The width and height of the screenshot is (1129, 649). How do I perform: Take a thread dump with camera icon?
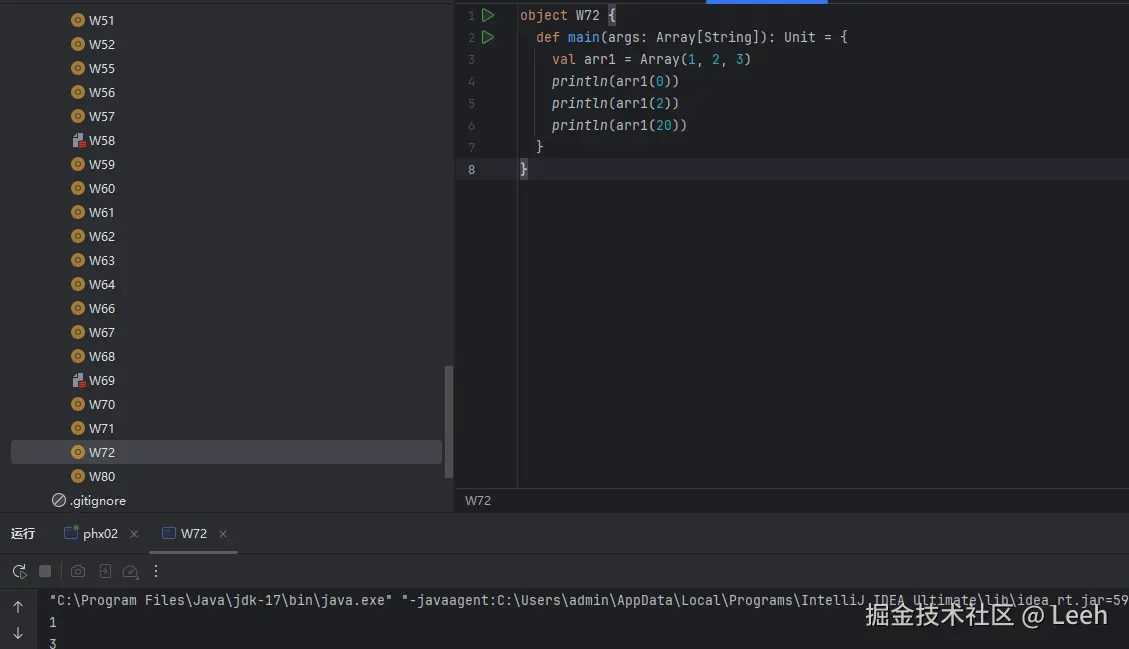coord(78,571)
